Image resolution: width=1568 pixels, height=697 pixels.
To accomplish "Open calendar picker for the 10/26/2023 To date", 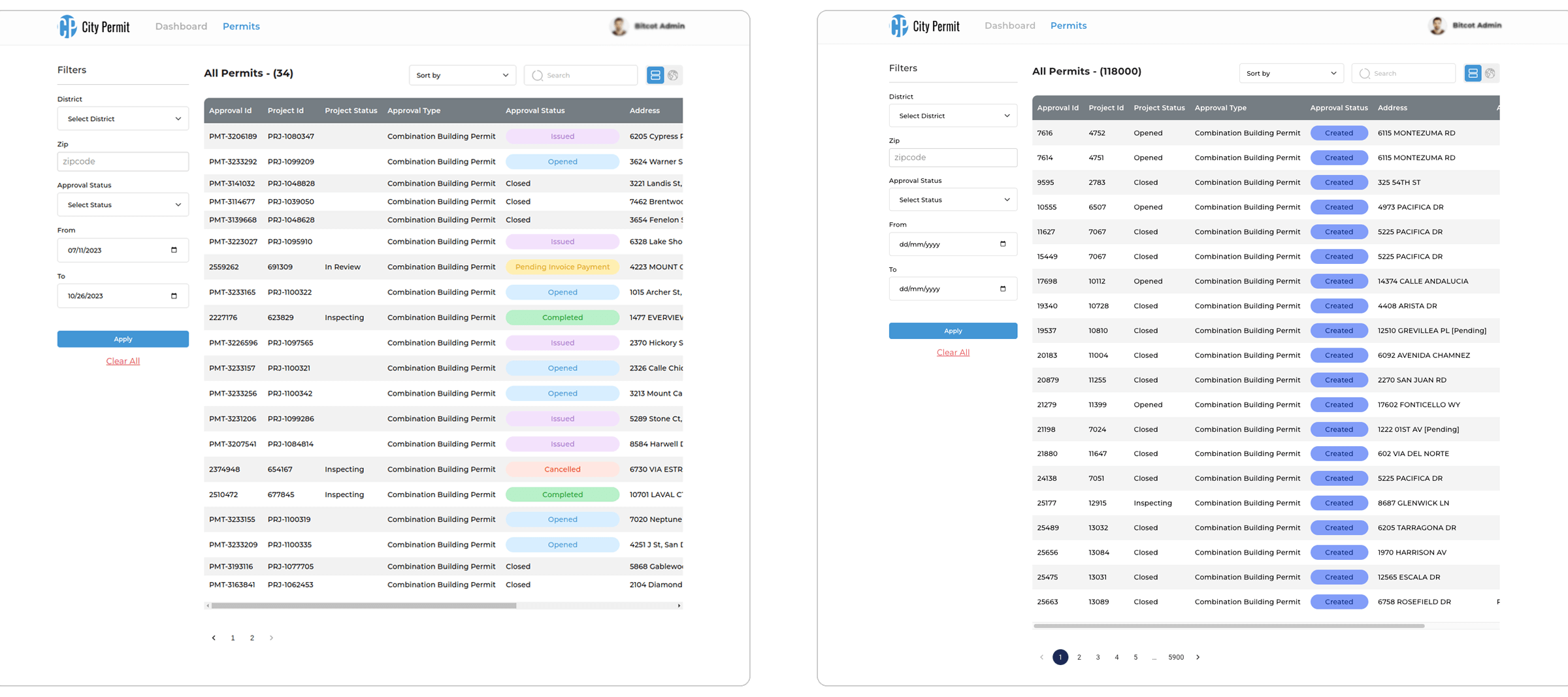I will click(174, 296).
